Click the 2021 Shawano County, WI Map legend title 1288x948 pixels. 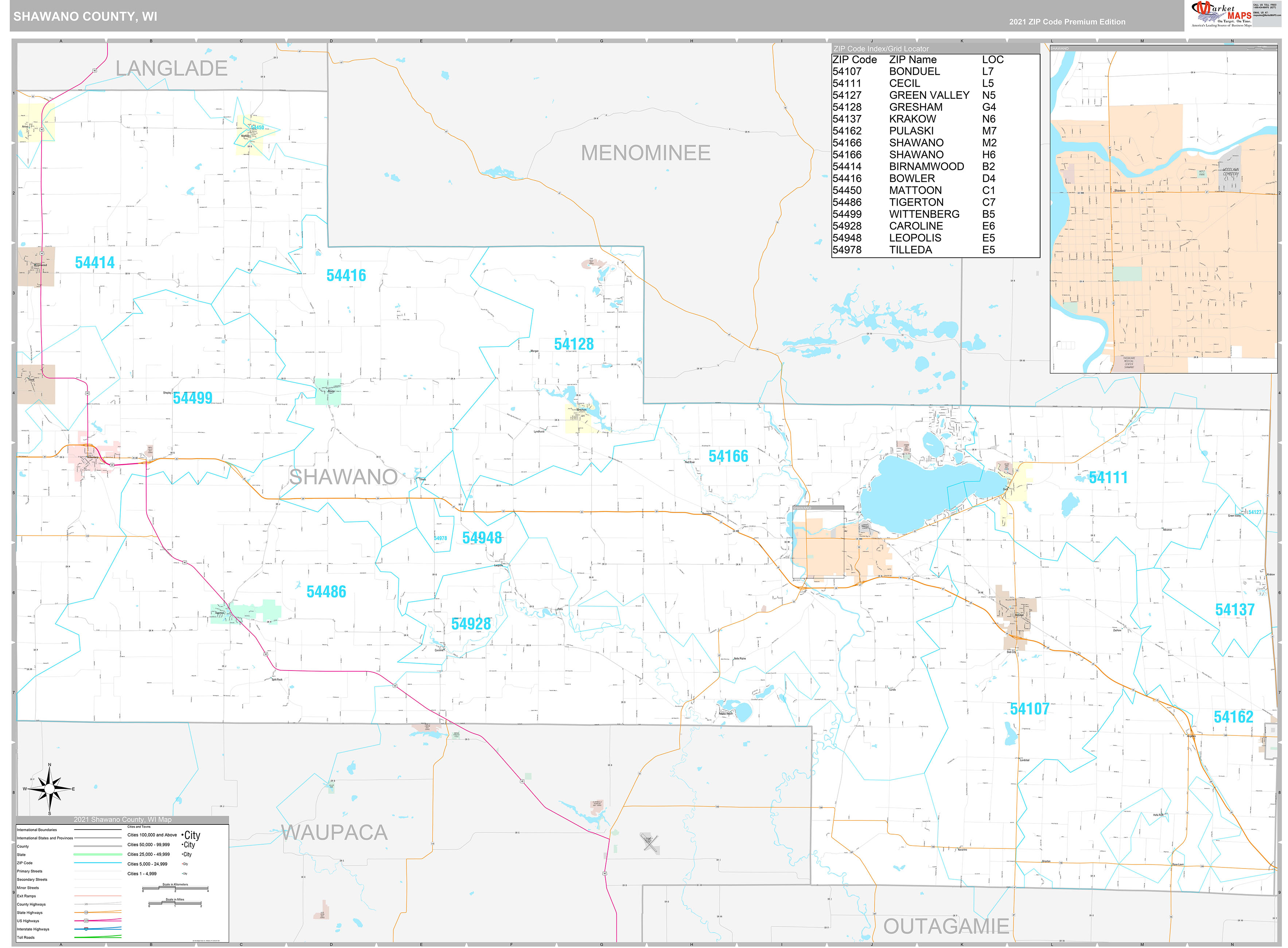pos(122,819)
